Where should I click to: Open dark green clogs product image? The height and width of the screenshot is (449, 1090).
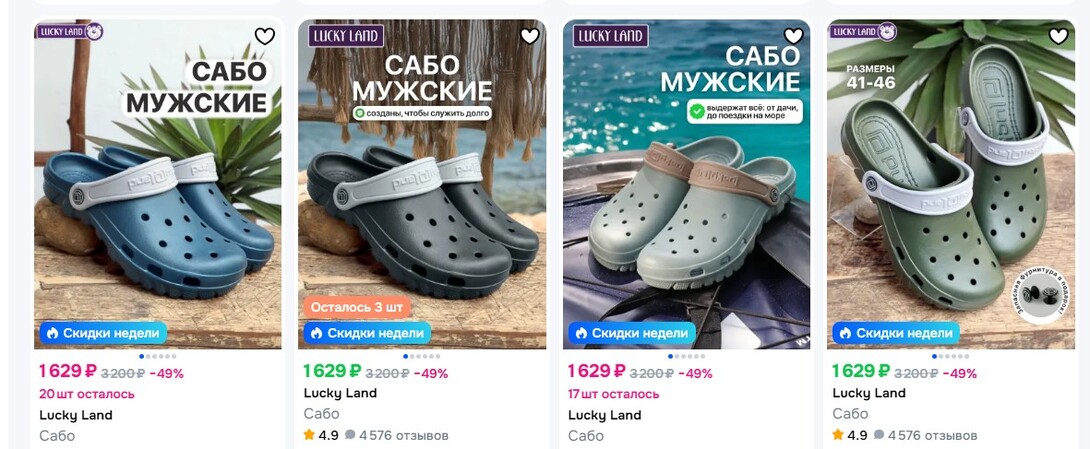click(951, 200)
